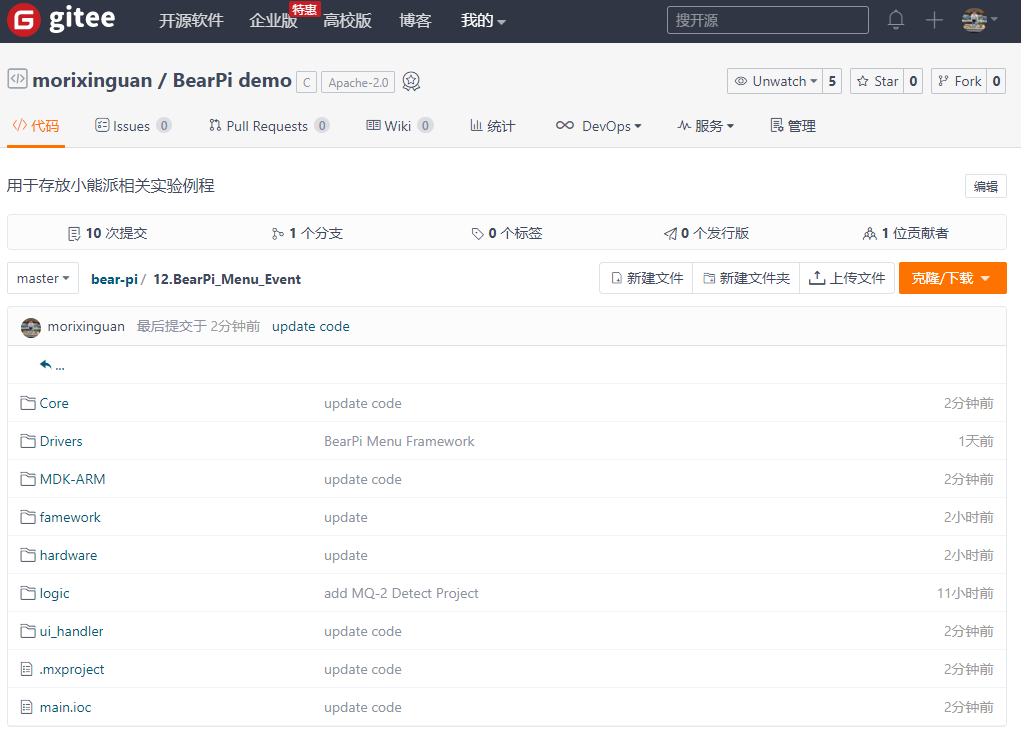Click the morixinguan committer name

[86, 326]
